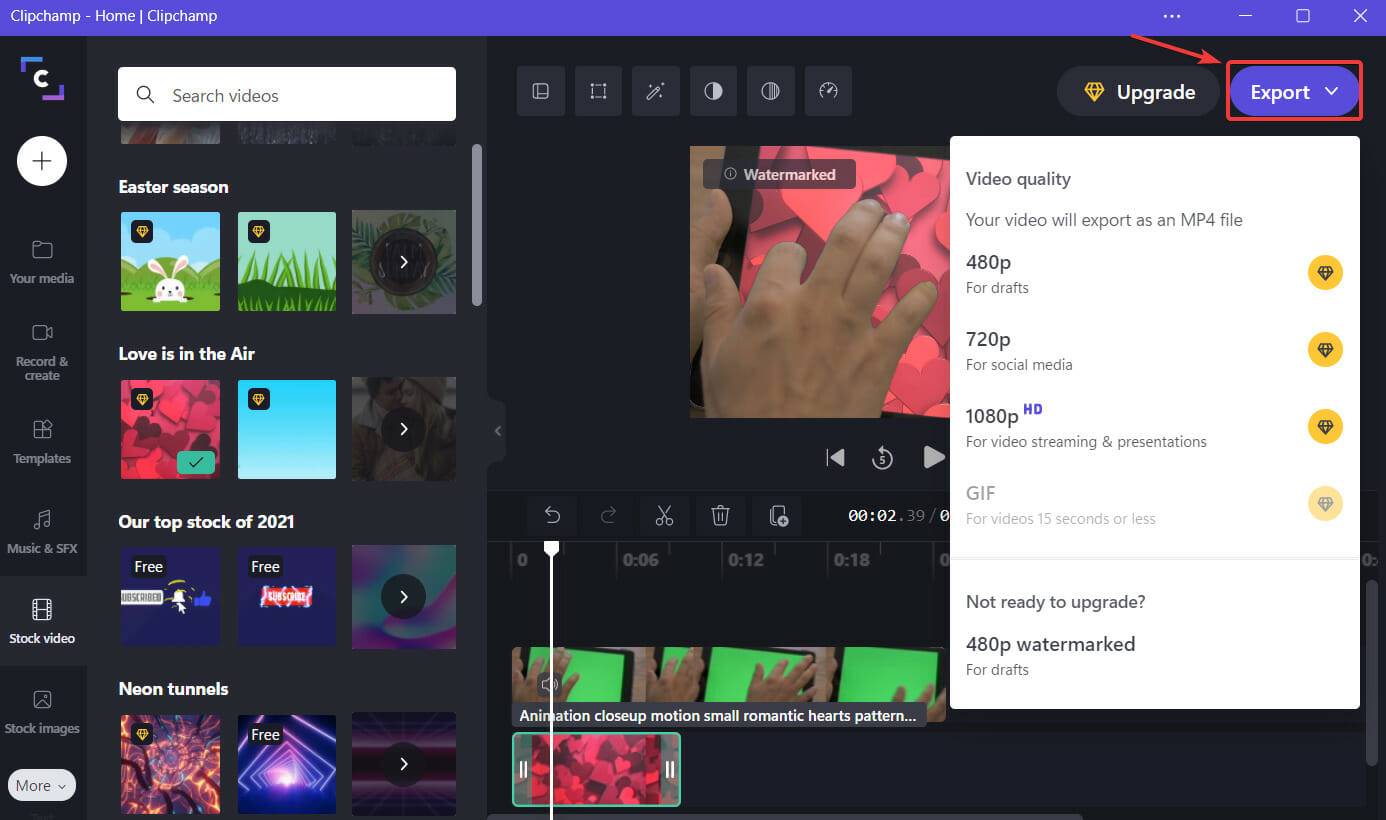1386x820 pixels.
Task: Open the Adjust colors contrast tool
Action: pos(713,91)
